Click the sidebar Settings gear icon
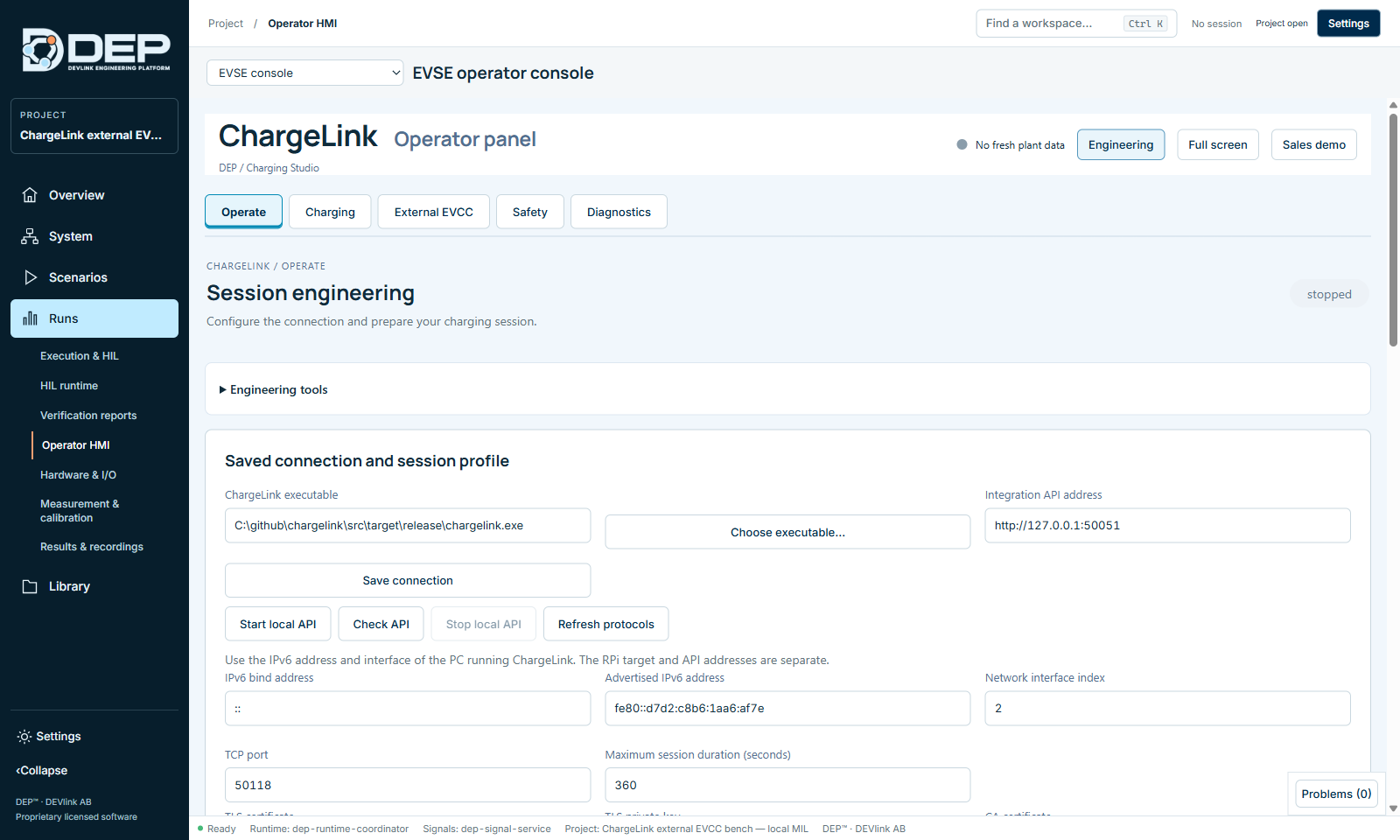This screenshot has width=1400, height=840. [x=24, y=737]
